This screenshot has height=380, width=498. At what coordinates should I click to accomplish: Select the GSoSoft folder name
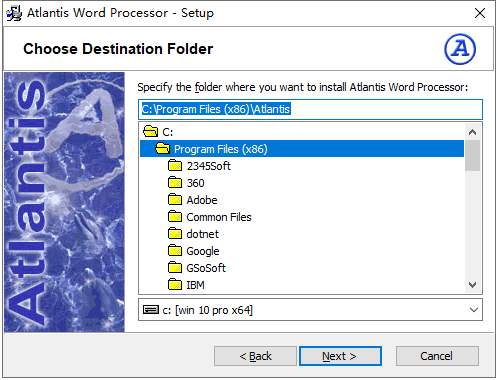206,268
